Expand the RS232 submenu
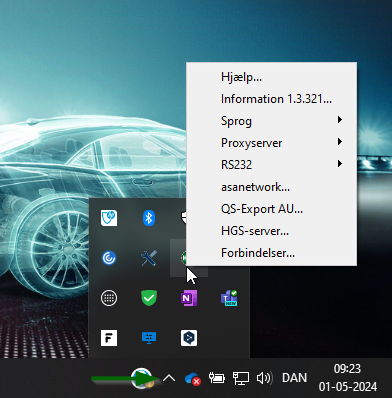The width and height of the screenshot is (392, 398). click(271, 164)
